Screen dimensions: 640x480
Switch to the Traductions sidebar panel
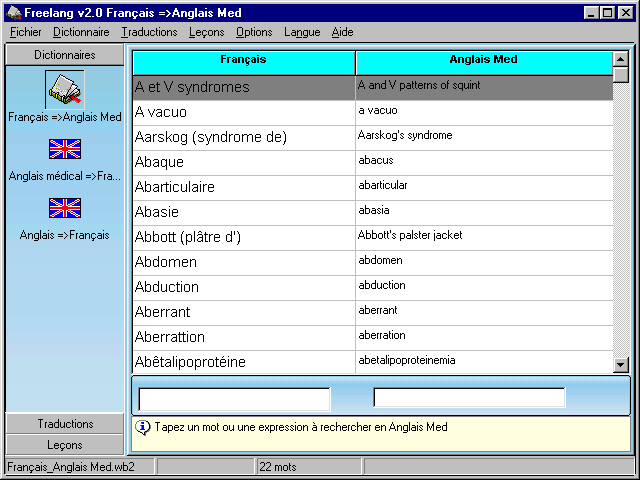[x=65, y=424]
